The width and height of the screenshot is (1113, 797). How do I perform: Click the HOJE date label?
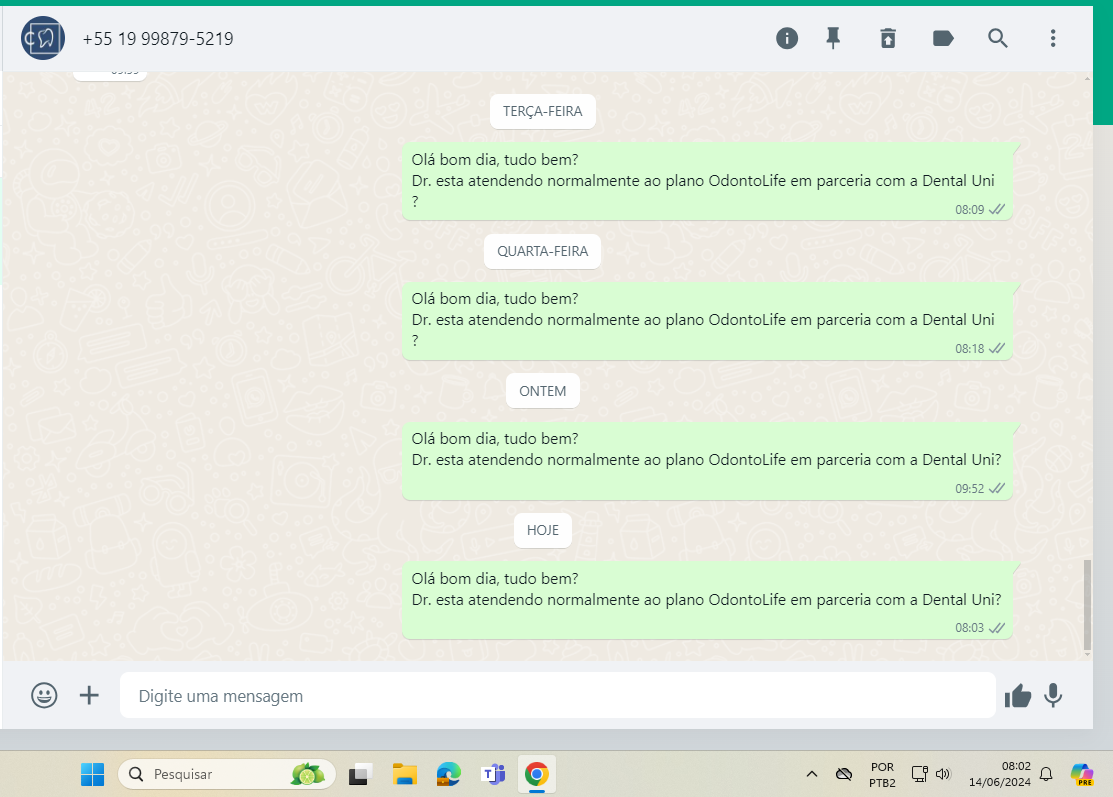coord(542,530)
